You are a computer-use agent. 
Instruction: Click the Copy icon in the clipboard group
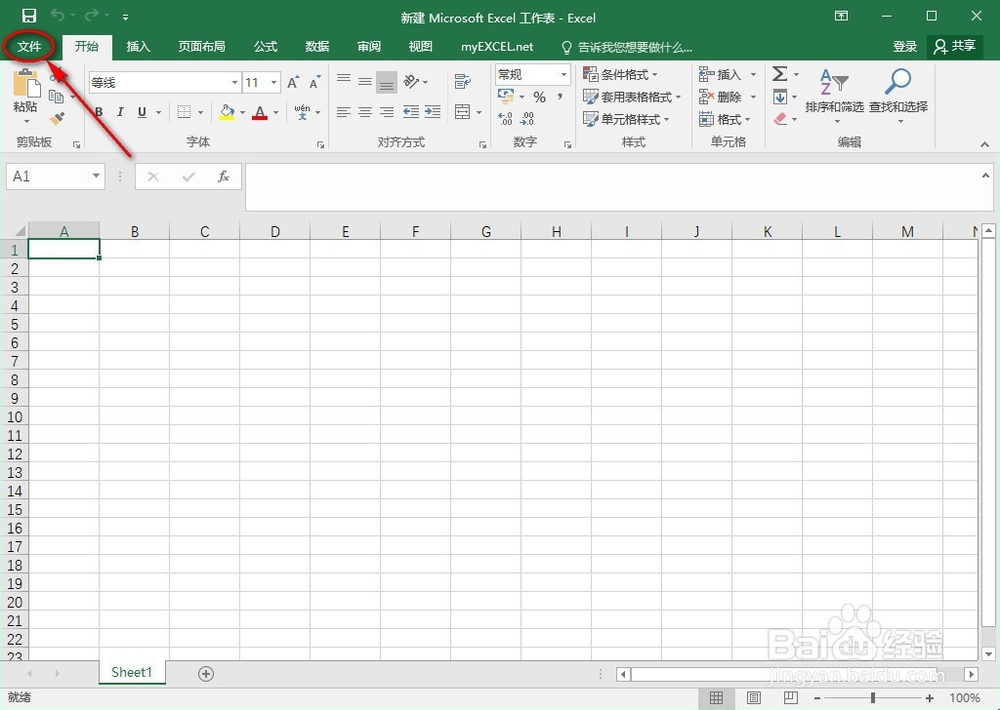pyautogui.click(x=56, y=96)
